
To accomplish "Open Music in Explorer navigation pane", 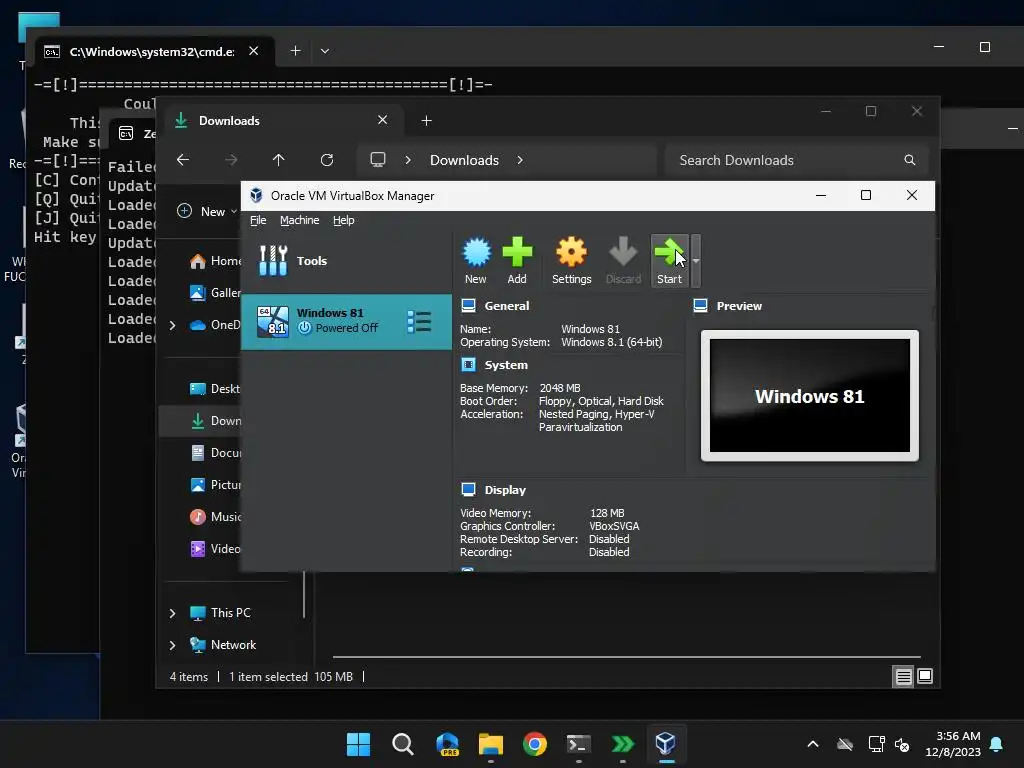I will (216, 517).
